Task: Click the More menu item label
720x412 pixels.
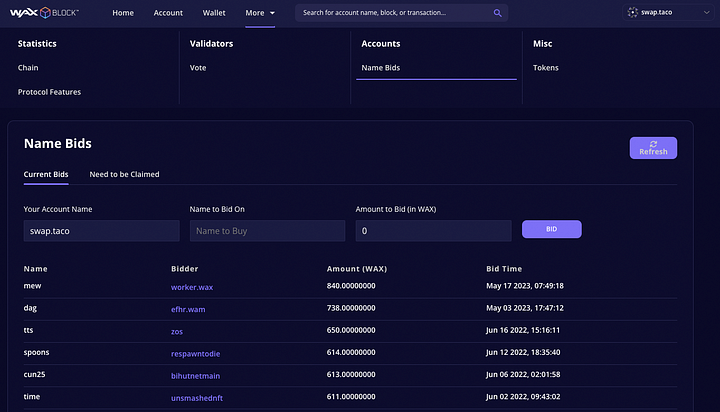Action: click(x=255, y=13)
